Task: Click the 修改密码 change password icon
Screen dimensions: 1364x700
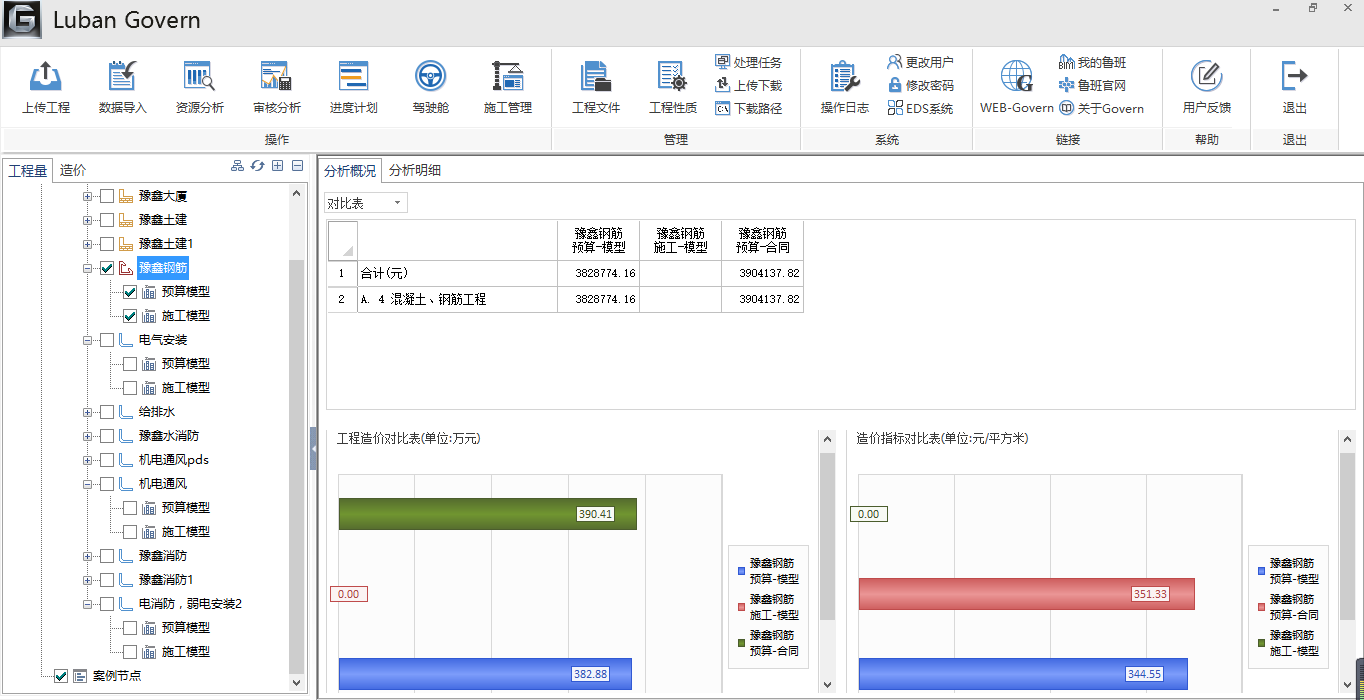Action: 895,85
